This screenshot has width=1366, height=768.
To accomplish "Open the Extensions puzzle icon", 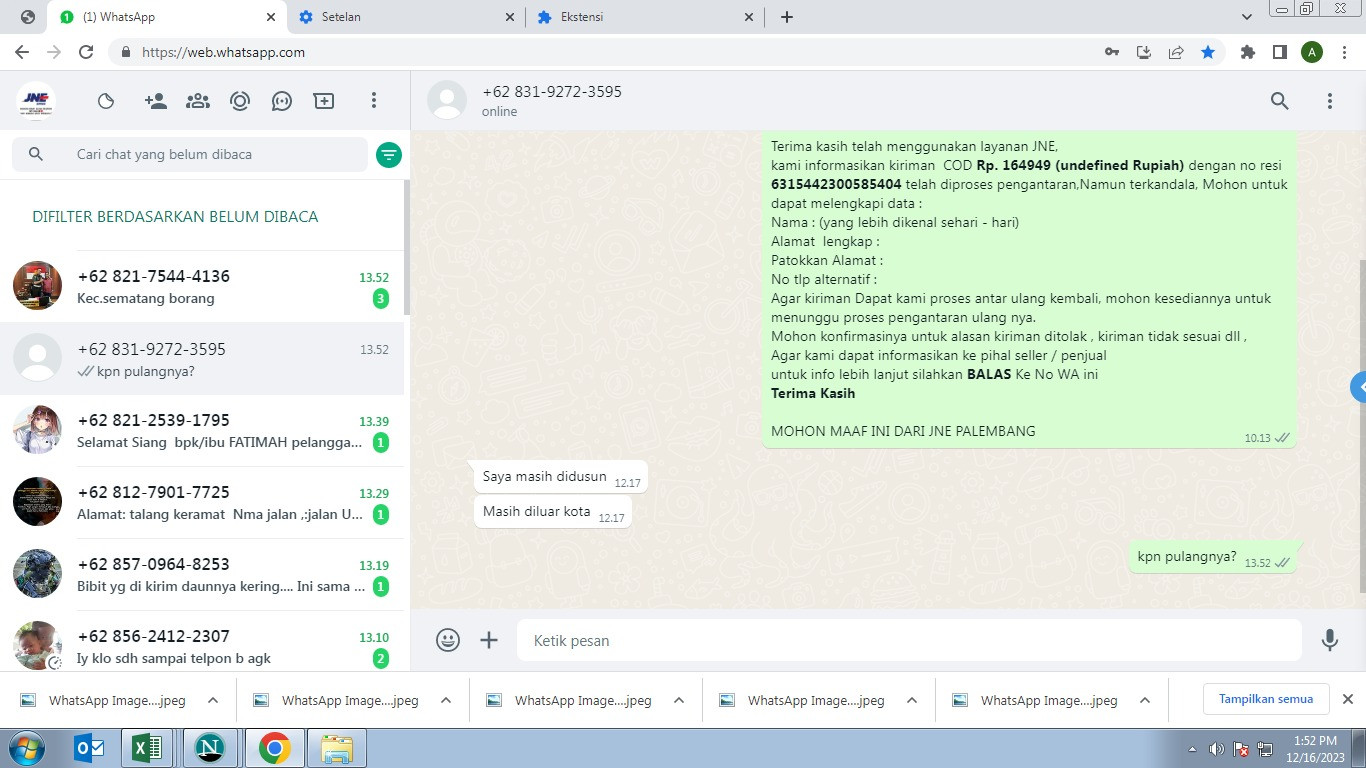I will point(1248,52).
